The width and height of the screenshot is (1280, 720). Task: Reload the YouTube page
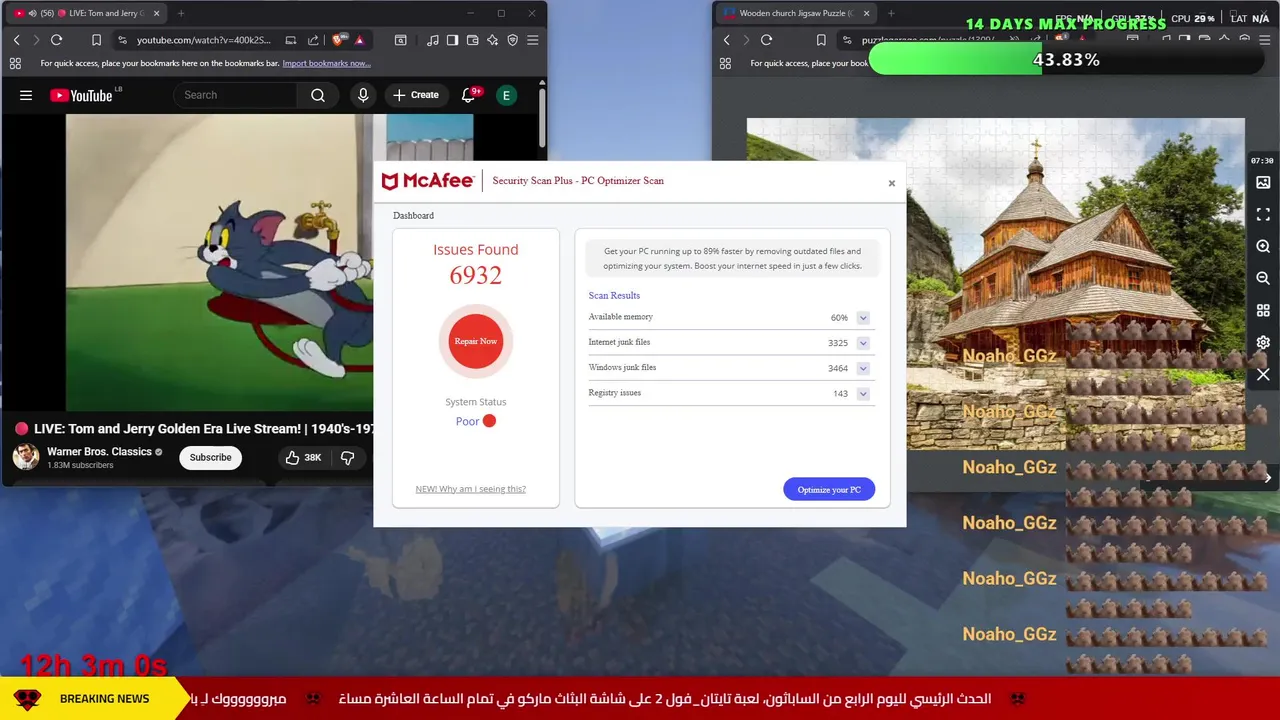coord(56,40)
